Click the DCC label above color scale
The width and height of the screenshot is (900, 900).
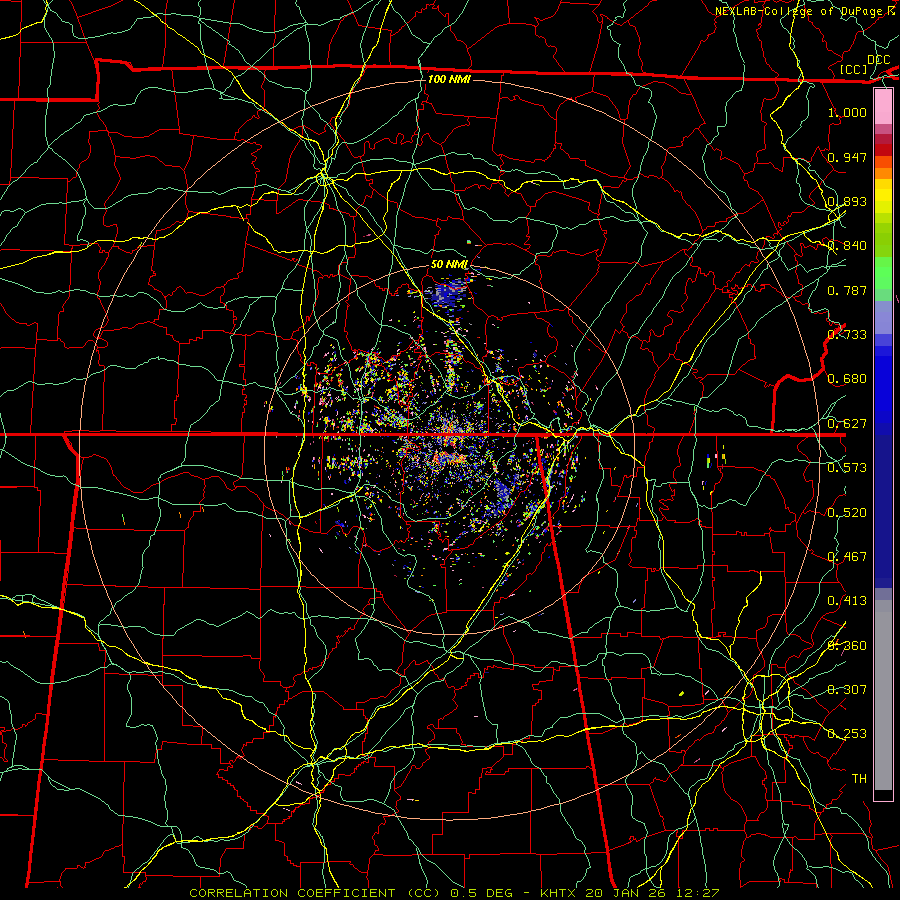878,60
